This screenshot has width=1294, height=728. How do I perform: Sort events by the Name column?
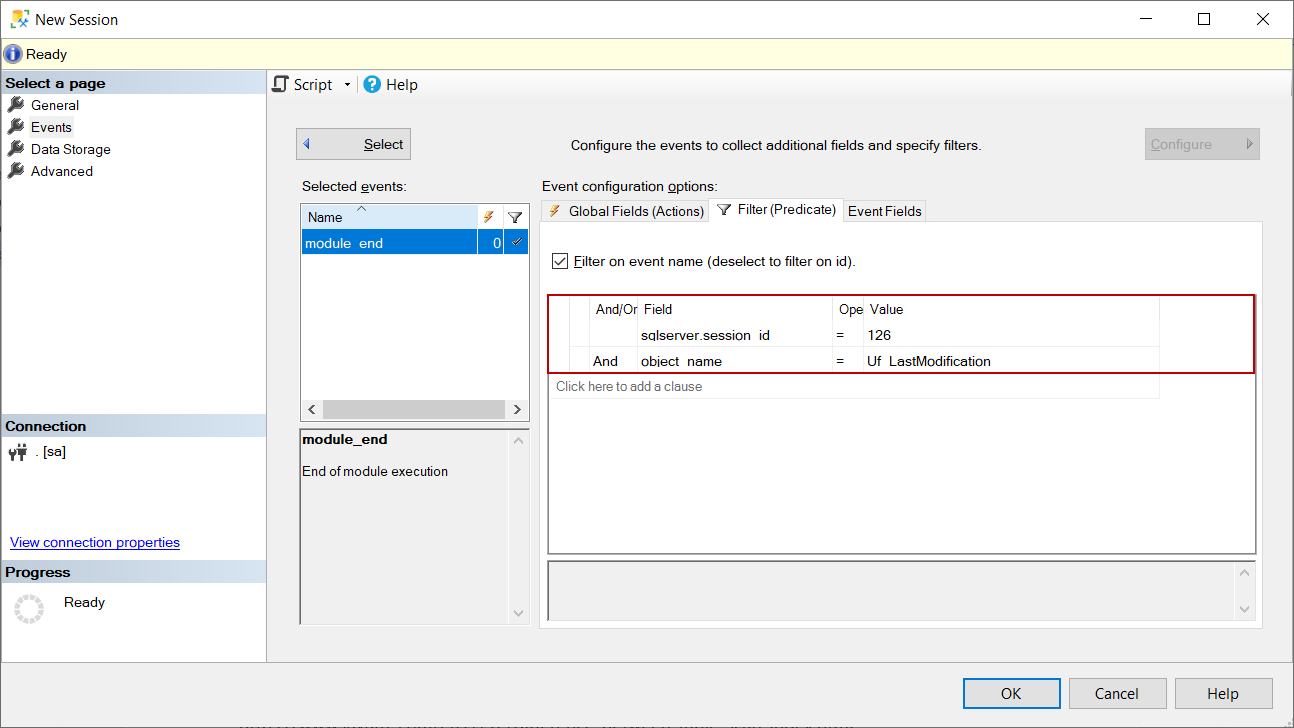[388, 217]
